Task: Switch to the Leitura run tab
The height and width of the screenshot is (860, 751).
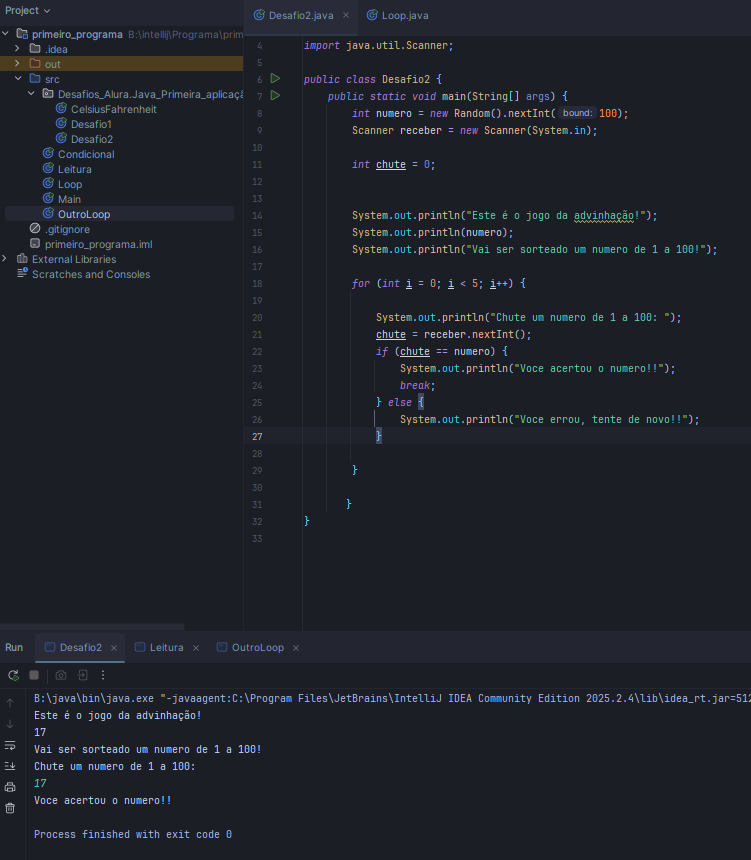Action: pyautogui.click(x=166, y=648)
